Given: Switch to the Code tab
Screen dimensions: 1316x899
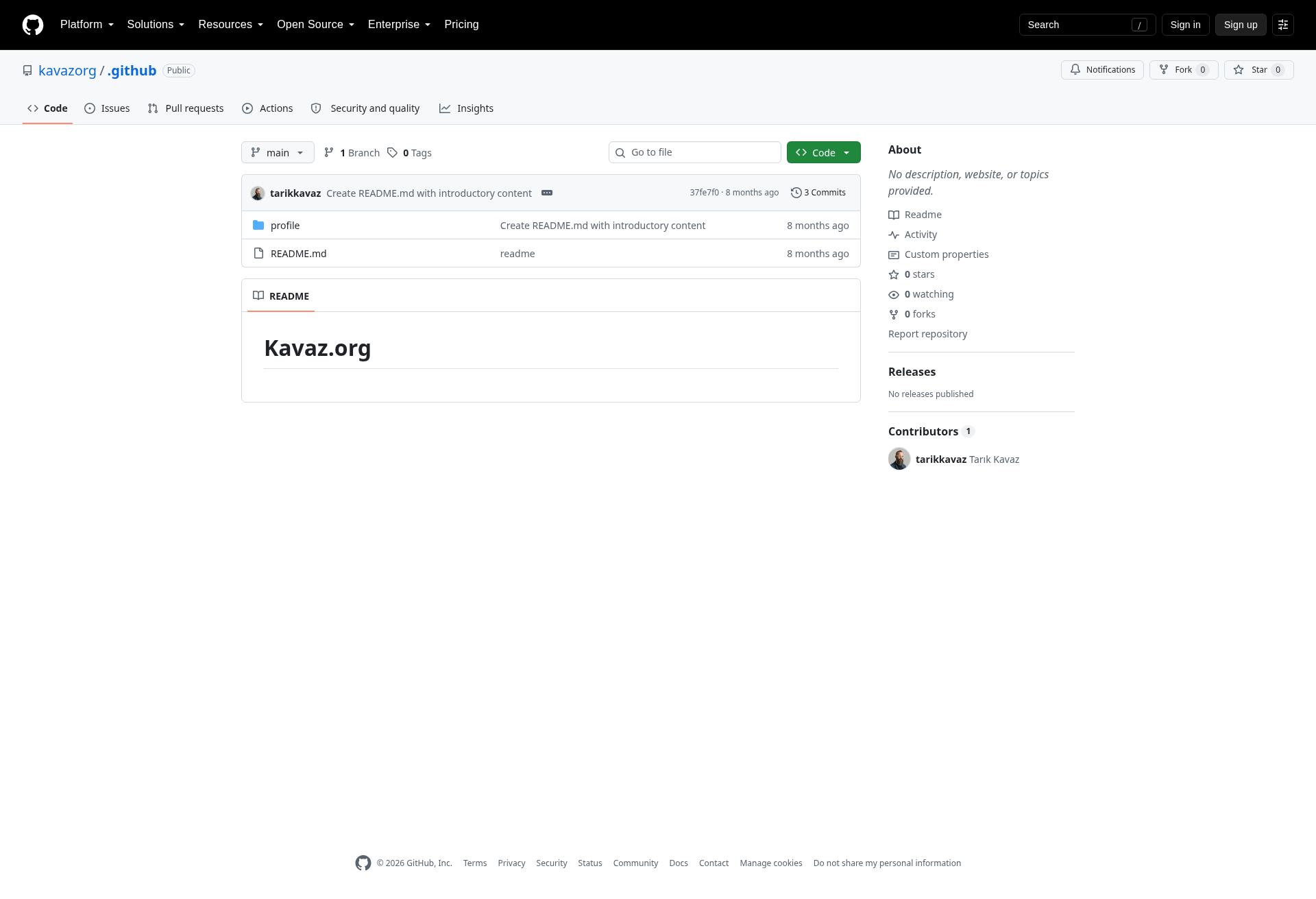Looking at the screenshot, I should click(47, 108).
